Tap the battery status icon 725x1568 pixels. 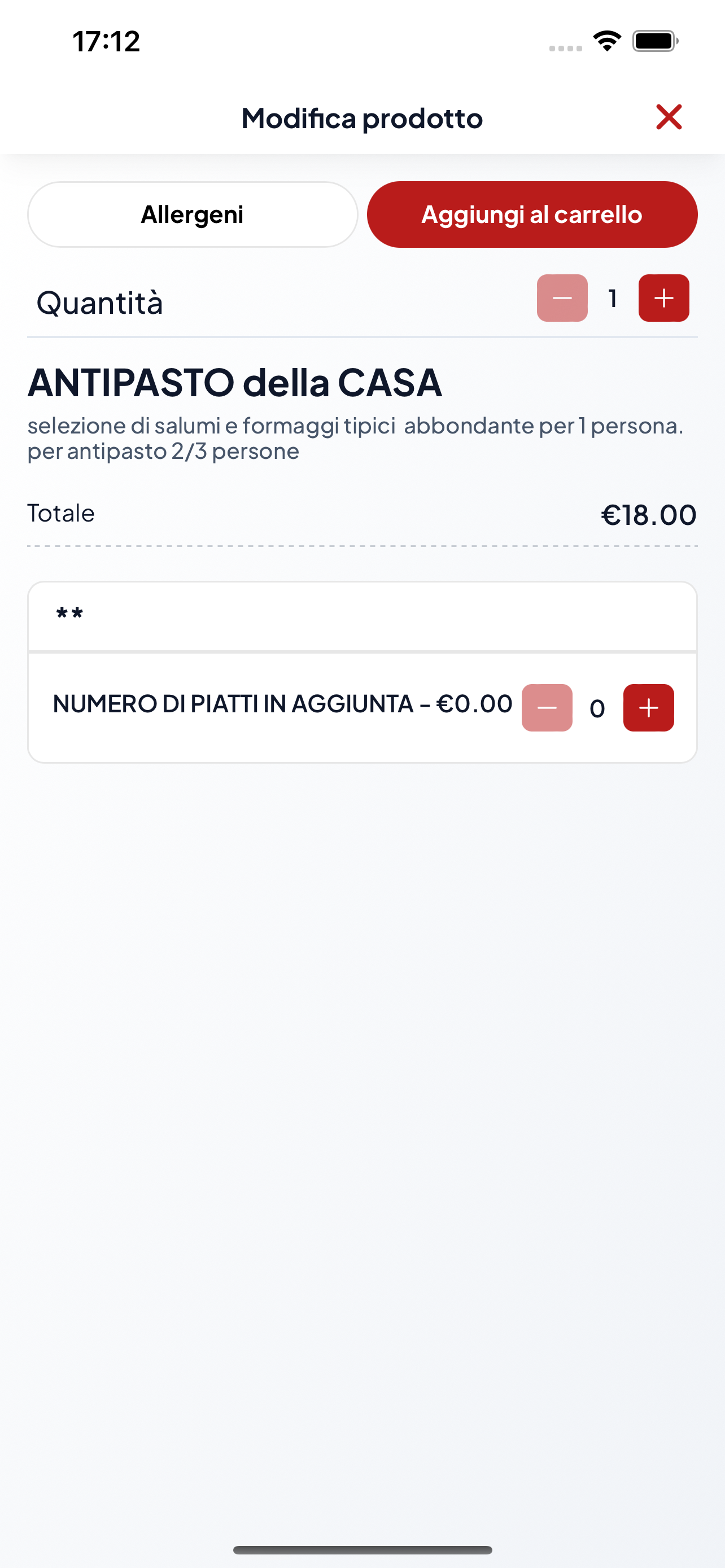click(x=655, y=41)
